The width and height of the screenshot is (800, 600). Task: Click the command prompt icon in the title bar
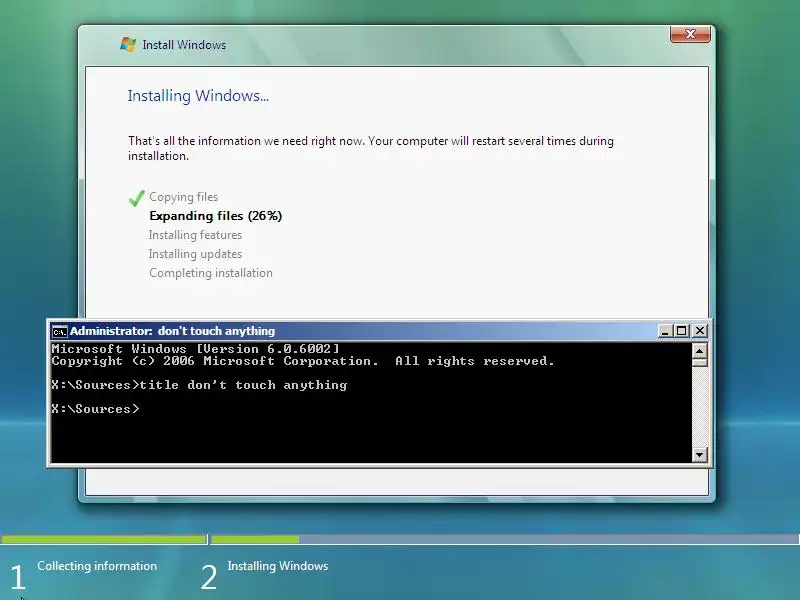59,331
